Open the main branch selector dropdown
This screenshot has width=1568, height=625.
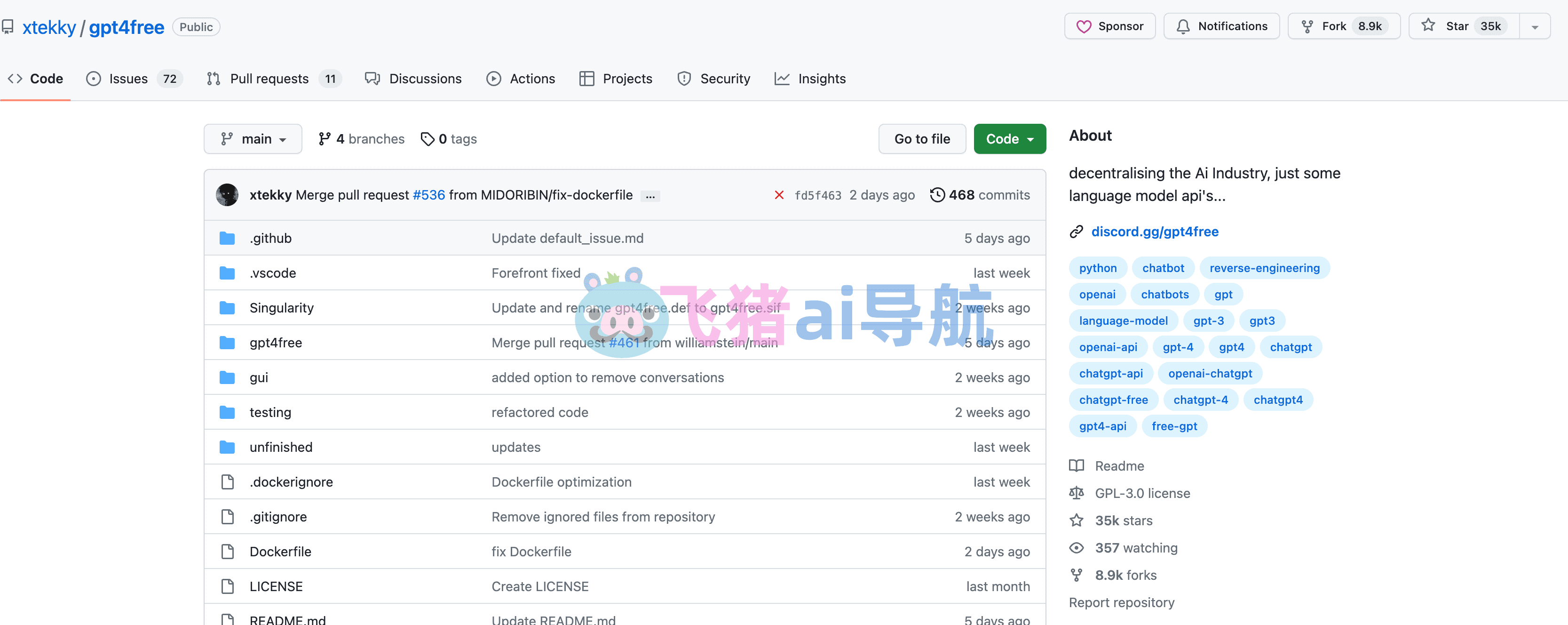[253, 139]
